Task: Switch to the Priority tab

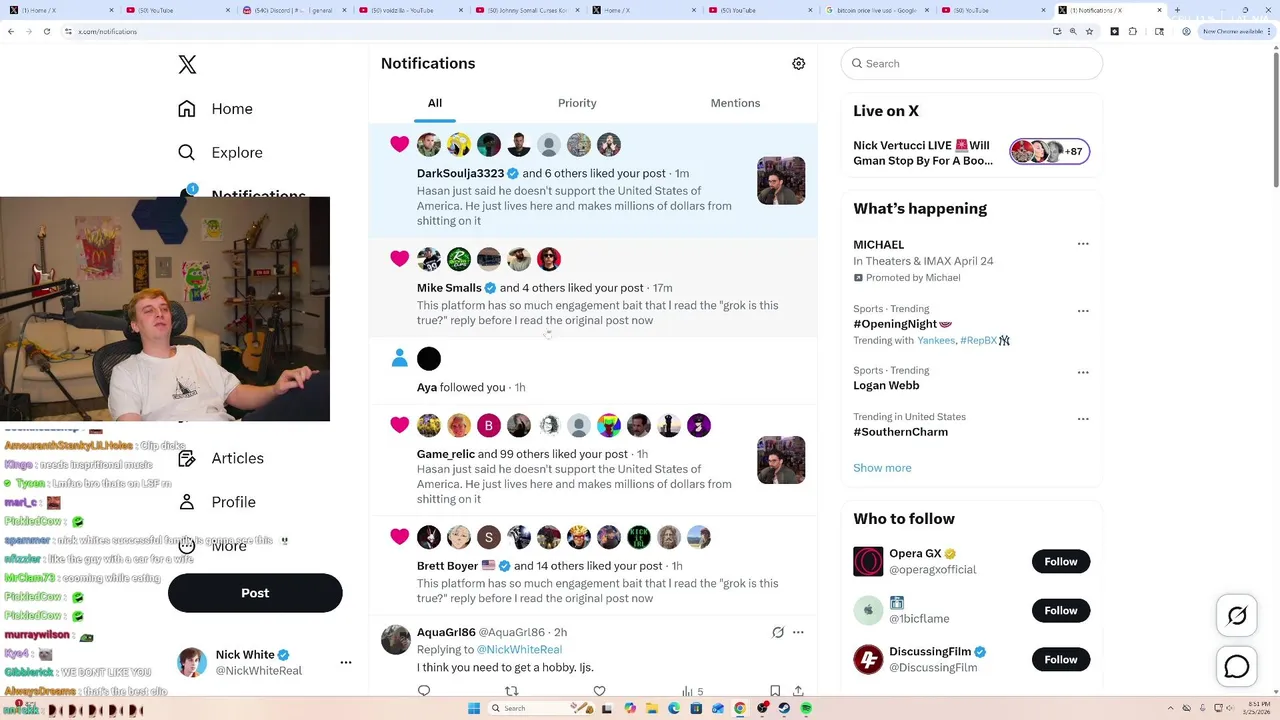Action: tap(577, 103)
